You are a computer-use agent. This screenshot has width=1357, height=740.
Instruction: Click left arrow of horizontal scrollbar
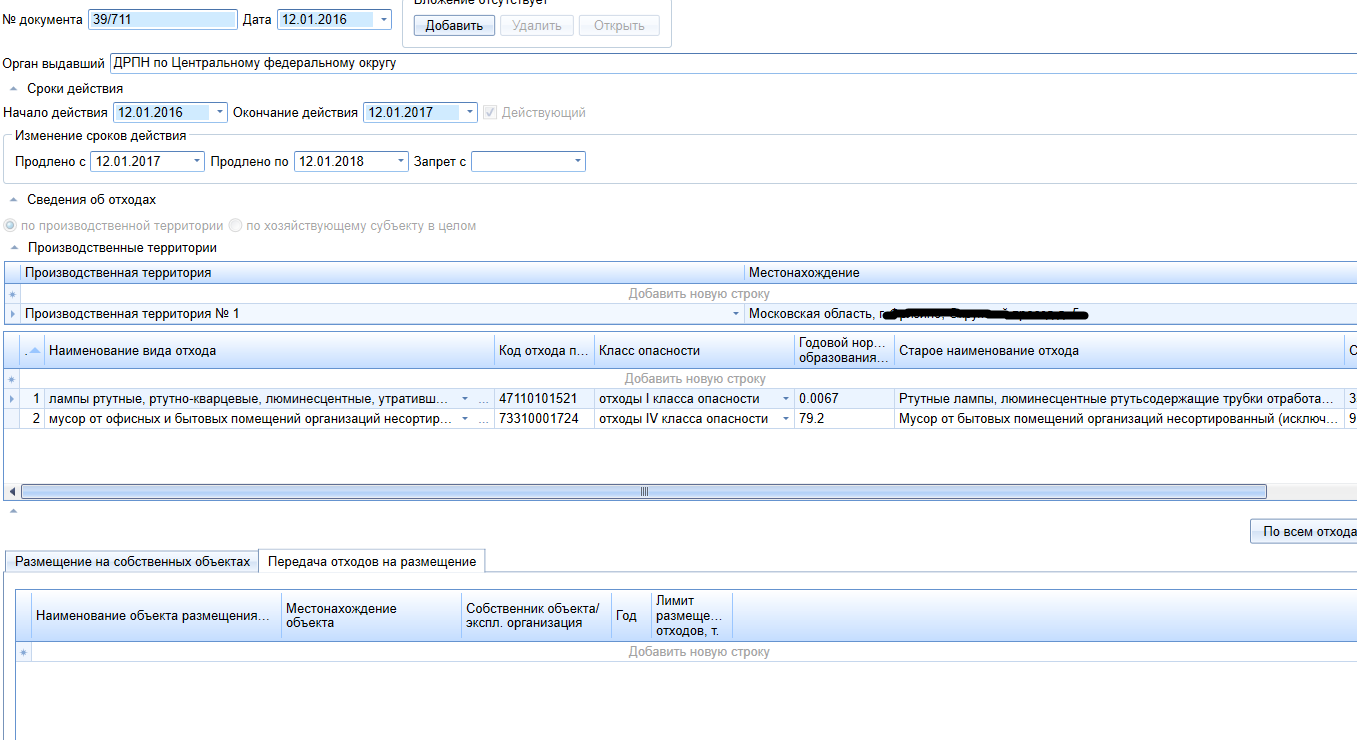point(13,491)
